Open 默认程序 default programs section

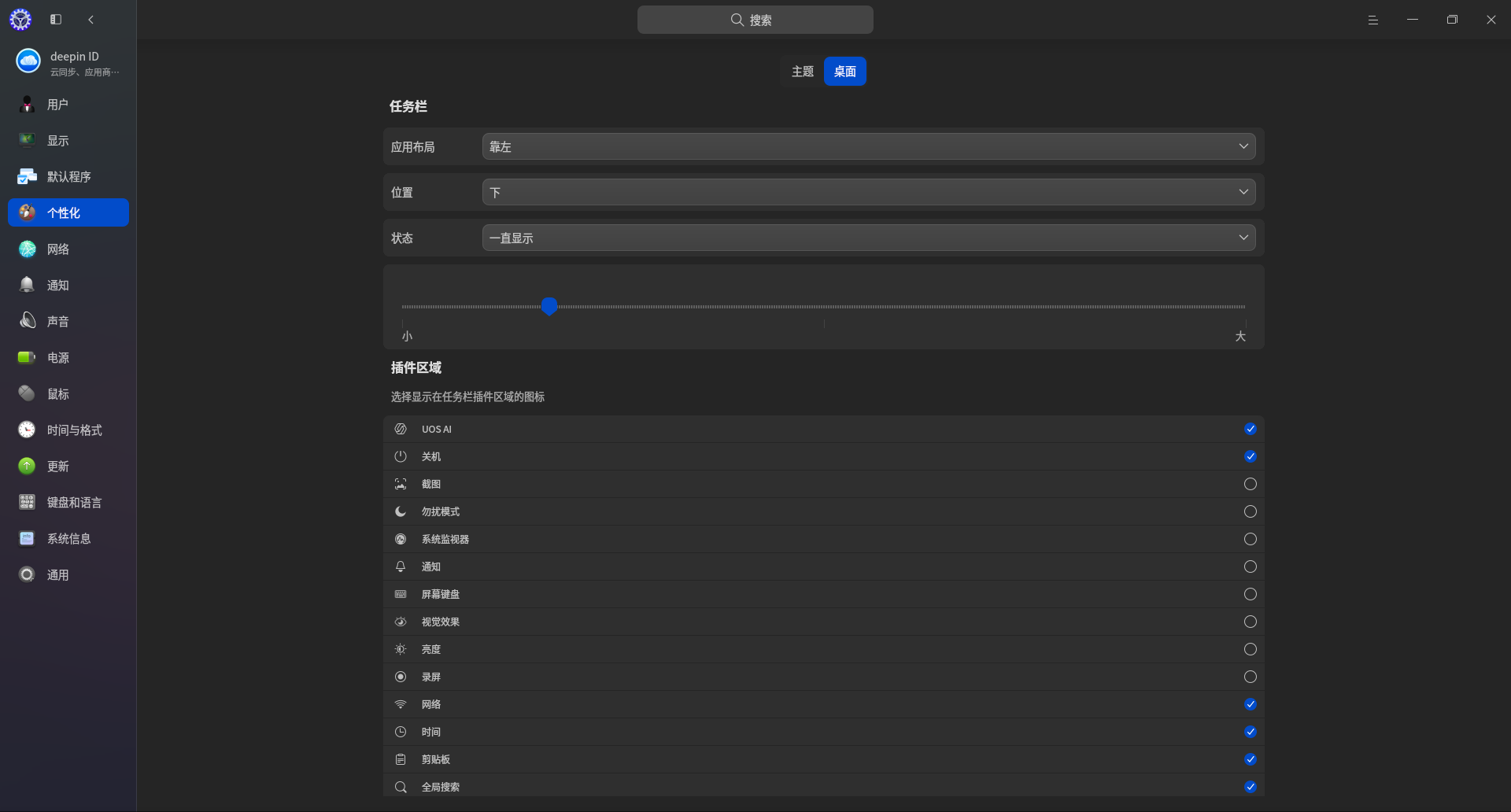(68, 176)
